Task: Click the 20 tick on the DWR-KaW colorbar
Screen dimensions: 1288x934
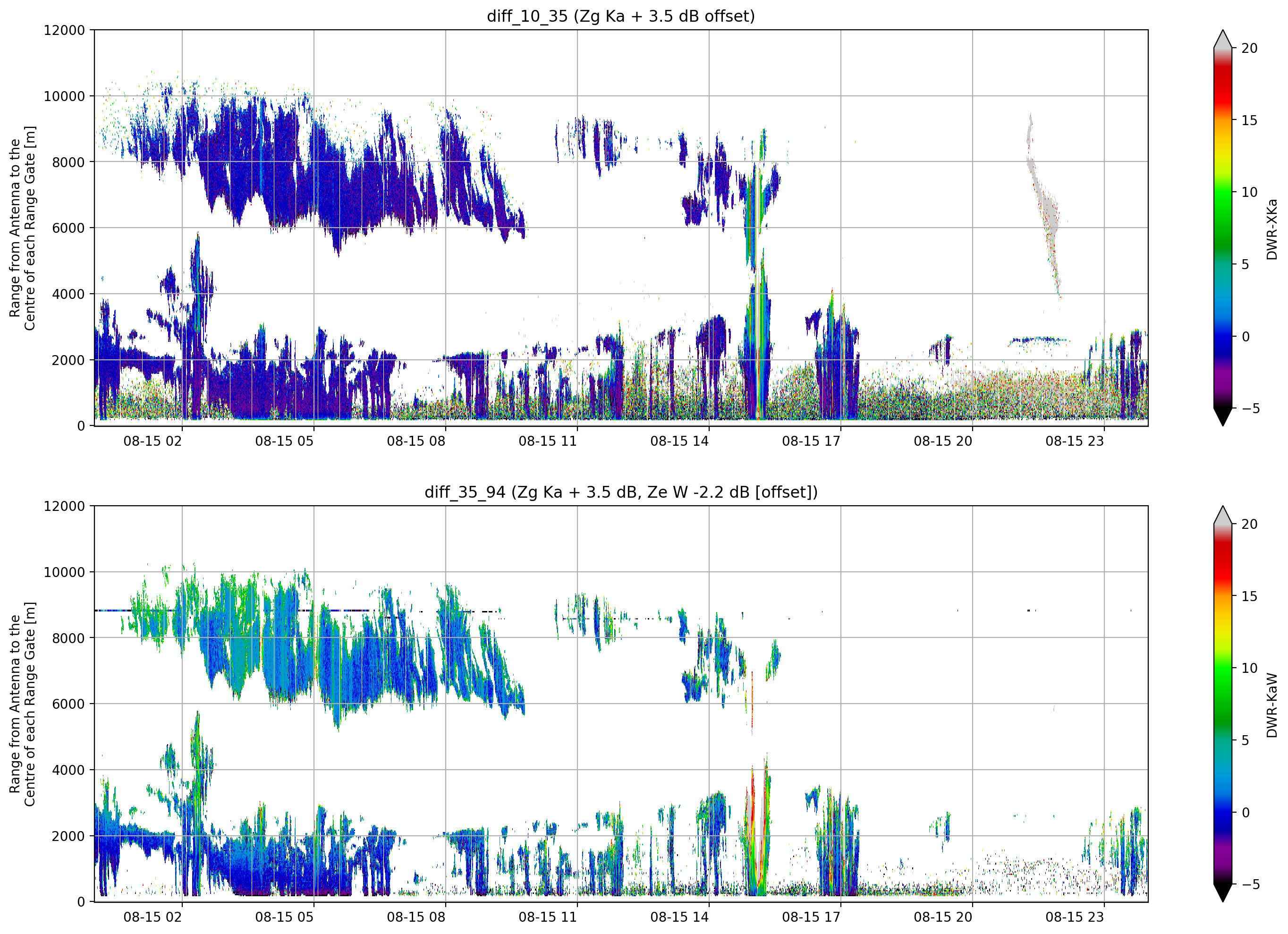Action: coord(1249,525)
